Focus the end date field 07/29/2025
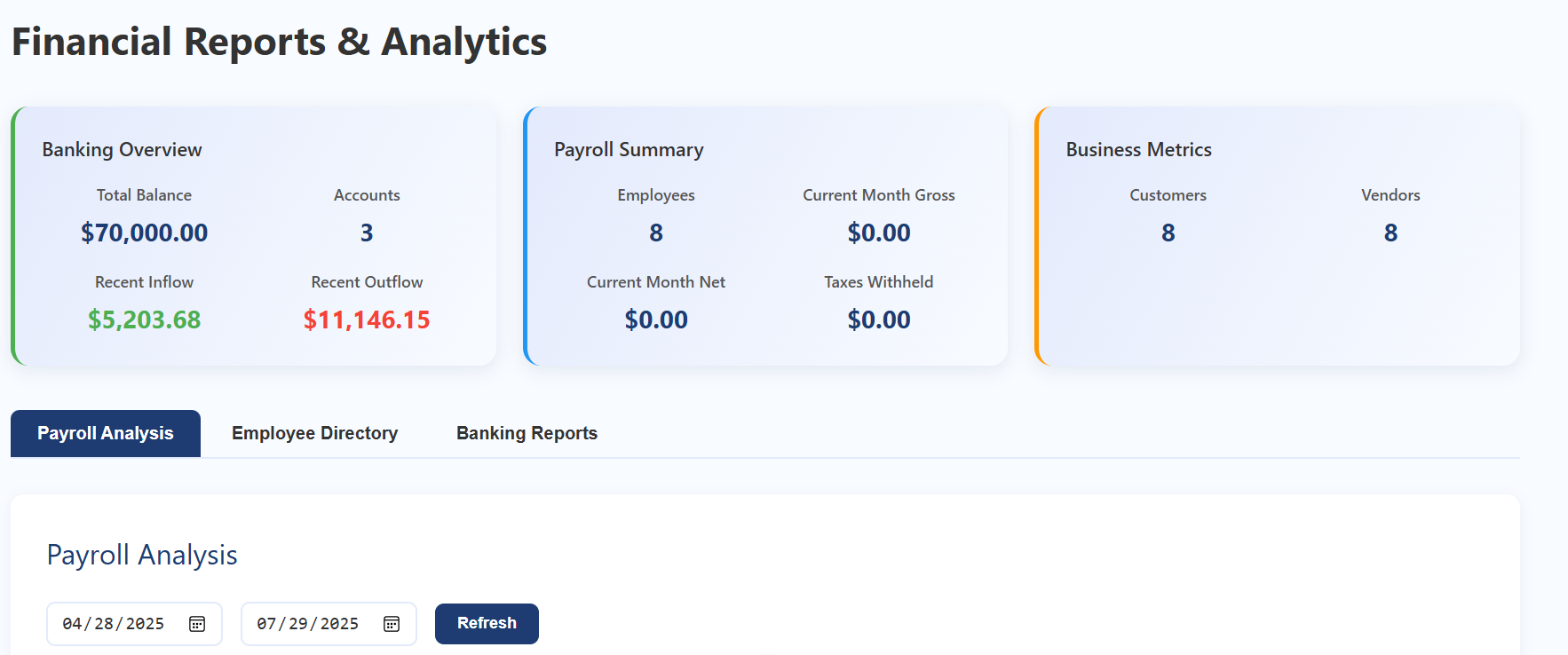 click(x=329, y=624)
